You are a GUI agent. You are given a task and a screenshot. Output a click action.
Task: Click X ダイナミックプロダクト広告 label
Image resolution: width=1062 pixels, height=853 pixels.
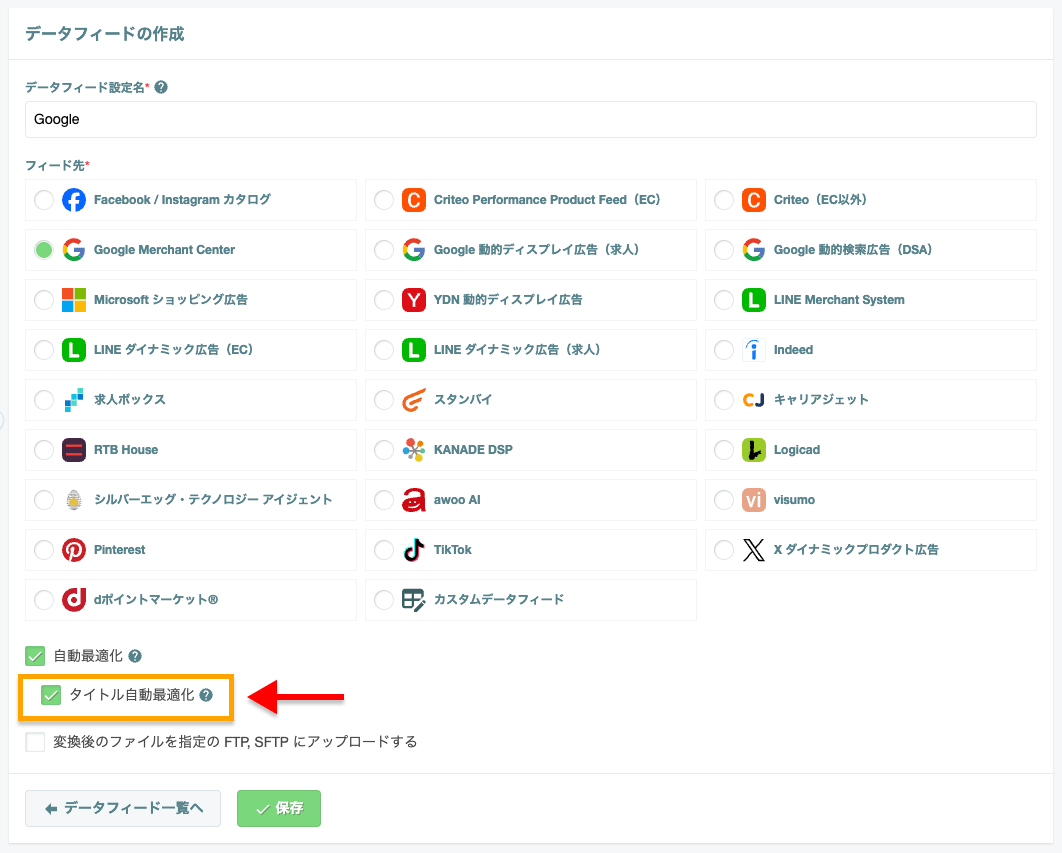(856, 550)
